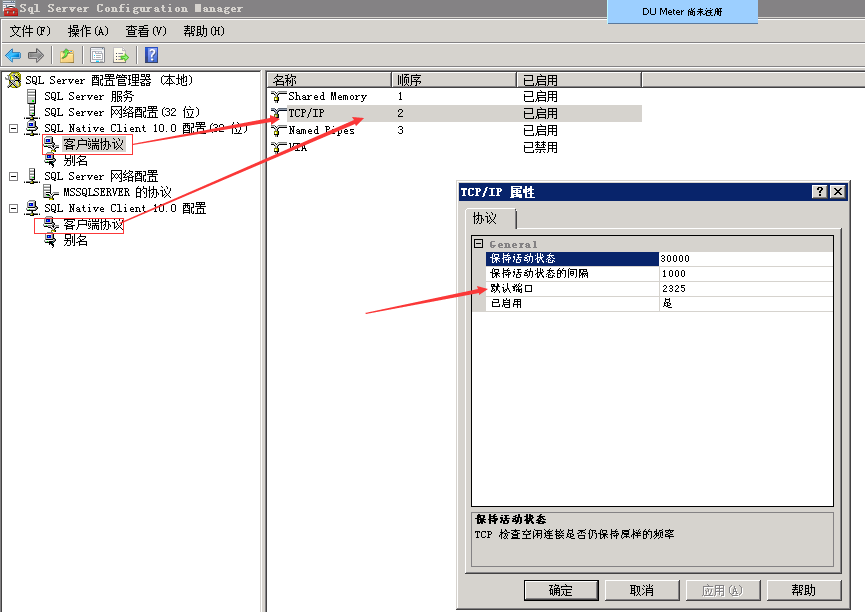Open the 操作(A) menu
Image resolution: width=865 pixels, height=612 pixels.
tap(88, 31)
